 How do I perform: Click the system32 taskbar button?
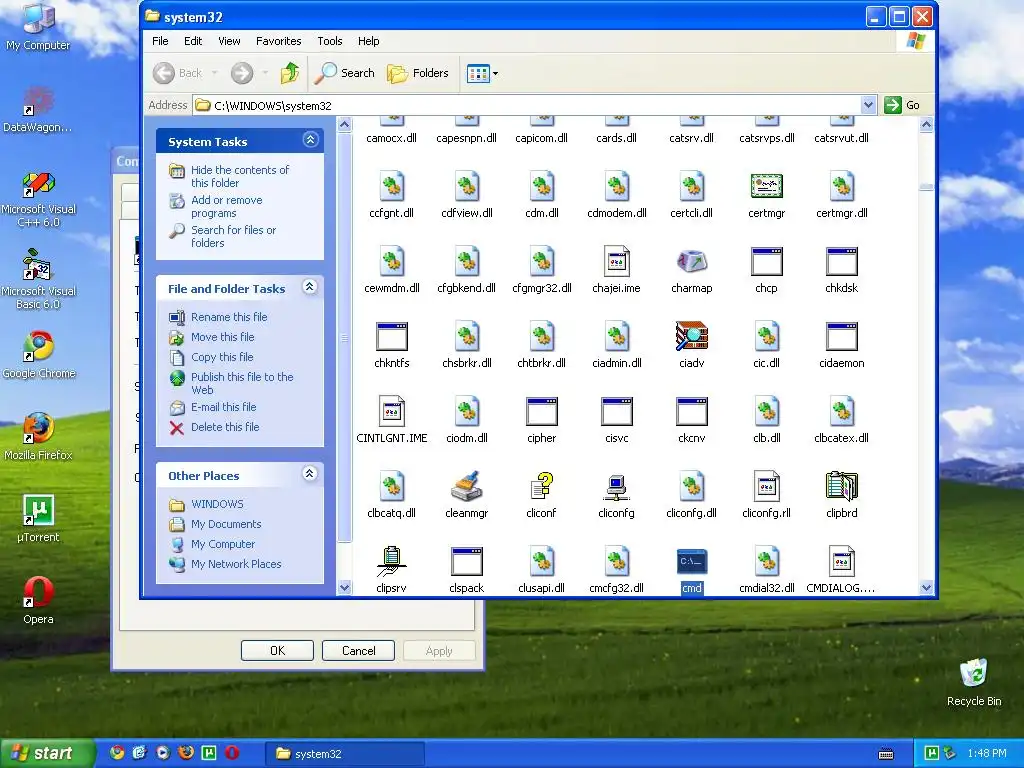(345, 754)
